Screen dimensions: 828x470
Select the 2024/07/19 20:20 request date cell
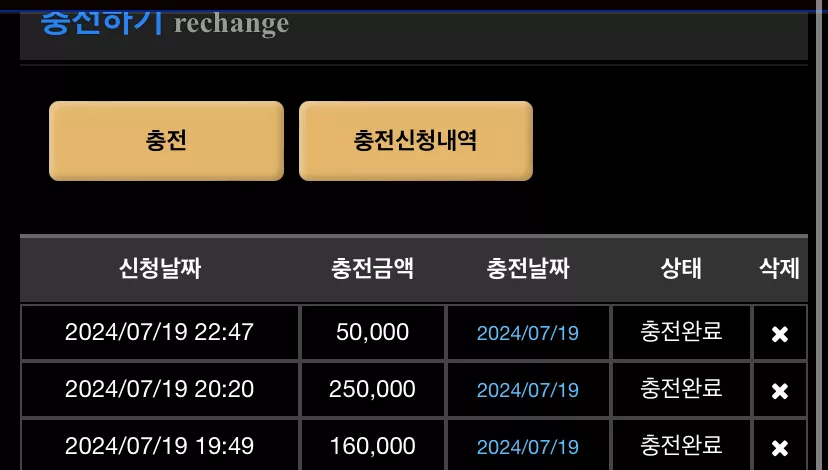160,390
